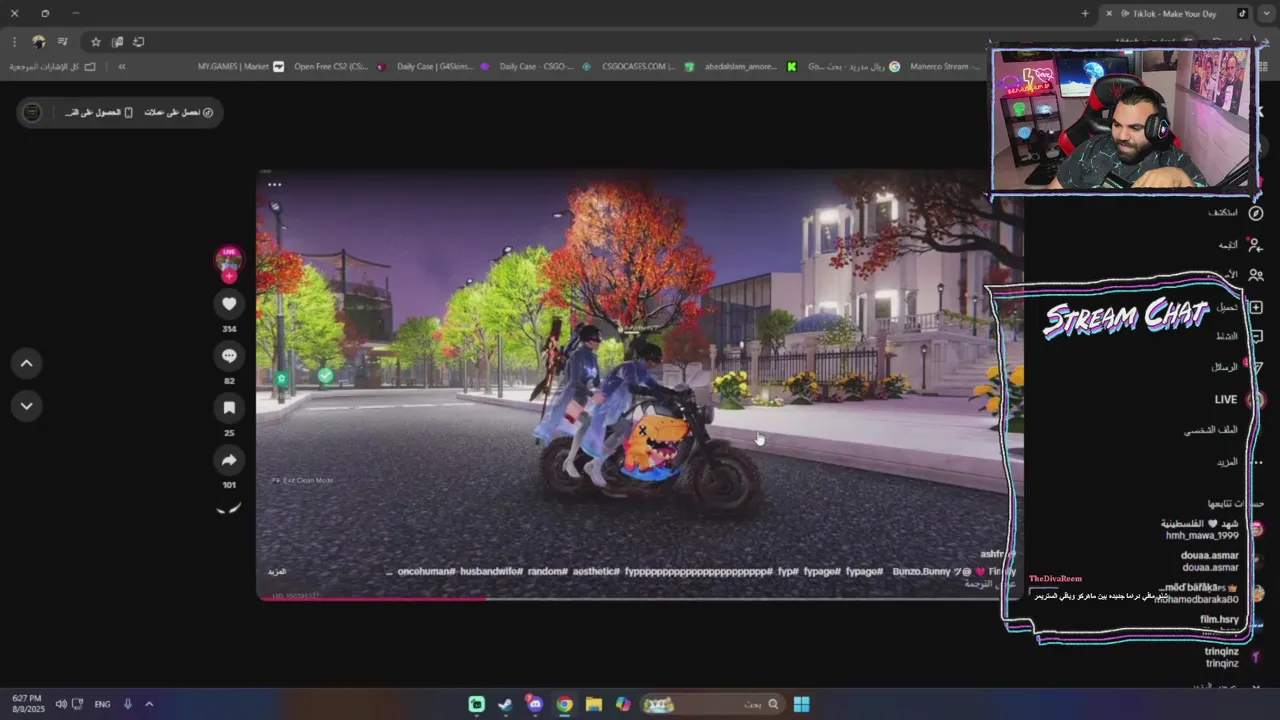The image size is (1280, 720).
Task: Click the Get Coins button
Action: (178, 112)
